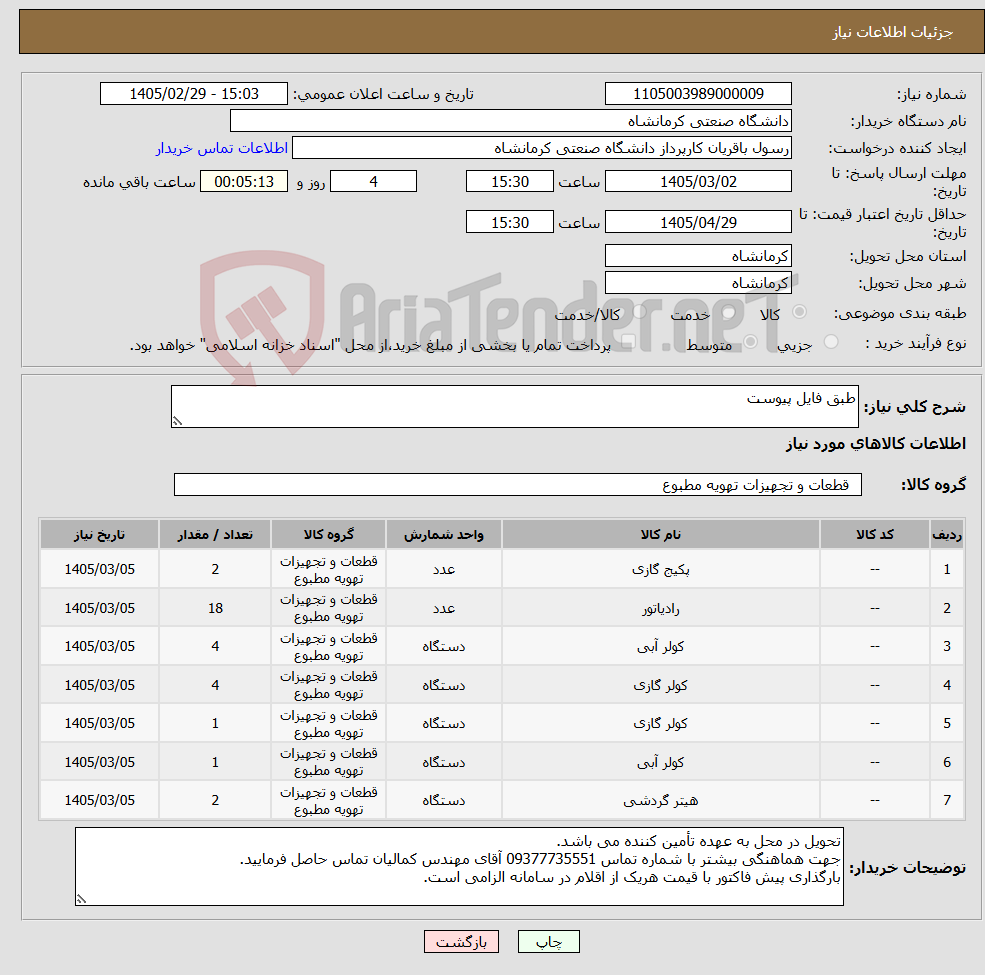This screenshot has height=975, width=985.
Task: Click the تاریخ نیاز column header
Action: click(99, 535)
